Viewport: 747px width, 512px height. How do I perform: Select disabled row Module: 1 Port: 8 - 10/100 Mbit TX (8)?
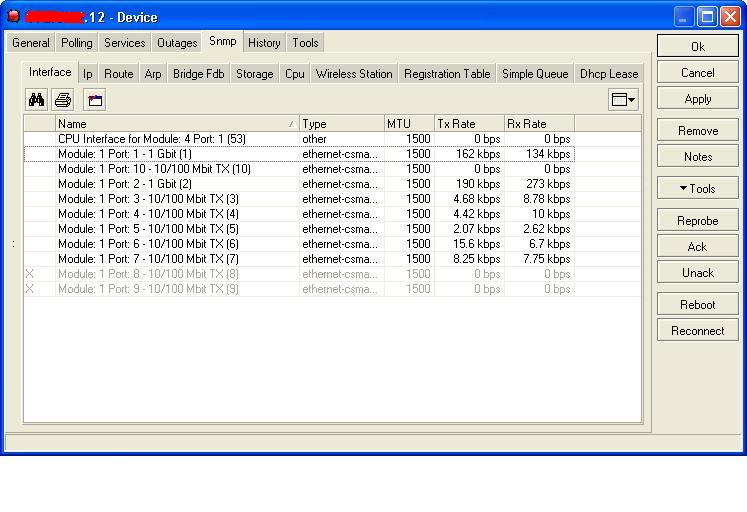pos(299,274)
